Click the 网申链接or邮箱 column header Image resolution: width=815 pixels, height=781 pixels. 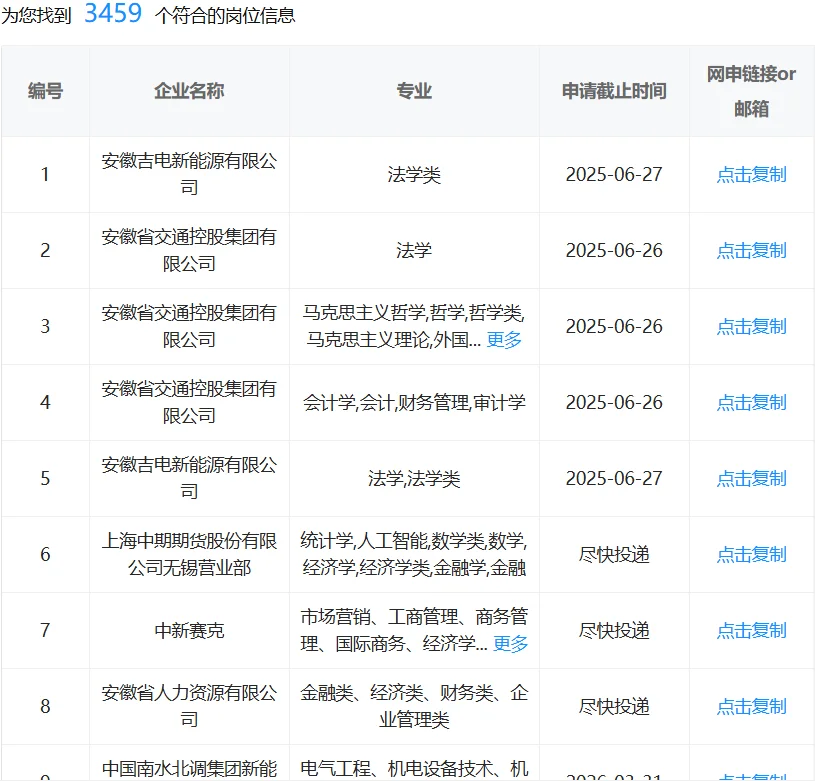tap(751, 91)
